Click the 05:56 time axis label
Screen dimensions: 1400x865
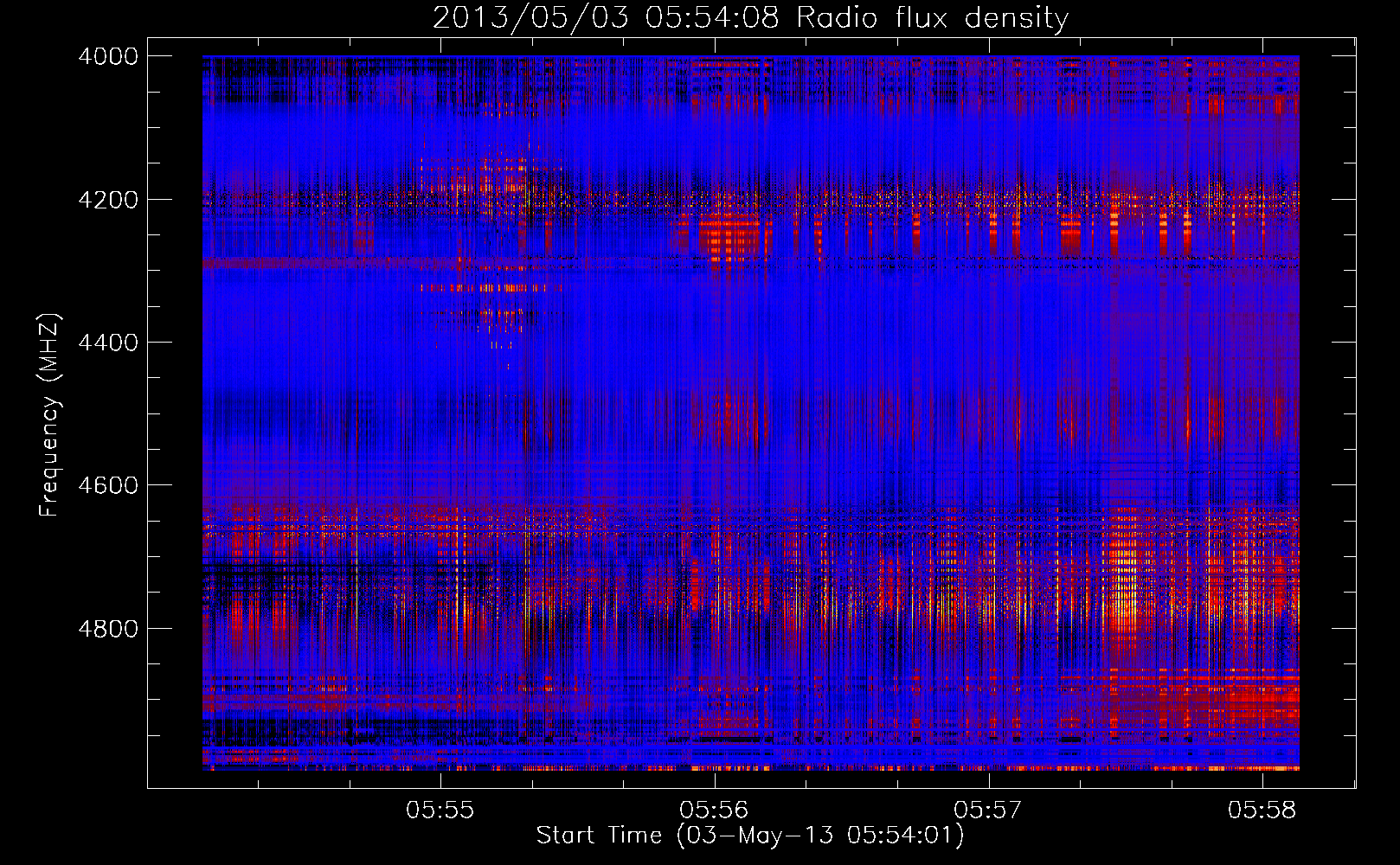pos(714,810)
